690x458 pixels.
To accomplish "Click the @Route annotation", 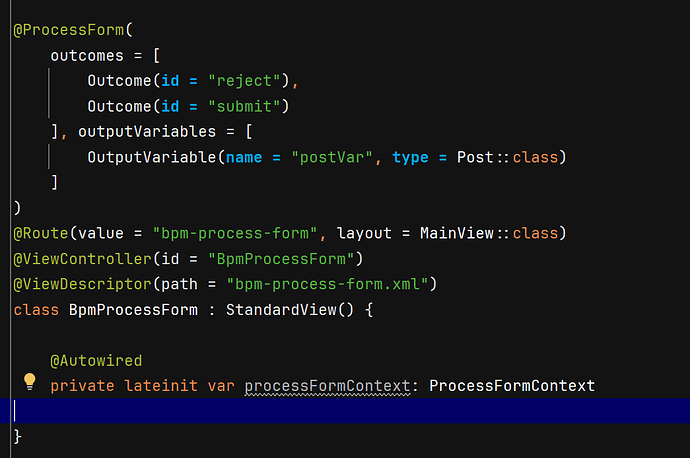I will point(41,233).
